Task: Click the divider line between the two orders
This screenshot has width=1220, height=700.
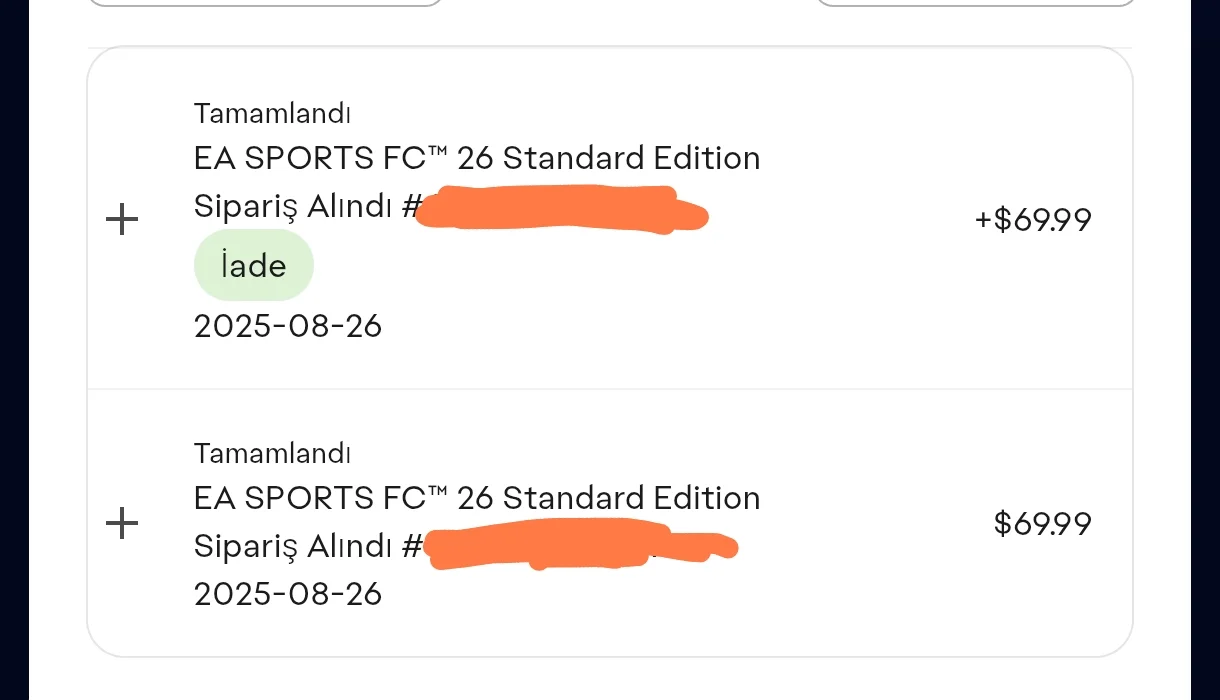Action: (x=610, y=388)
